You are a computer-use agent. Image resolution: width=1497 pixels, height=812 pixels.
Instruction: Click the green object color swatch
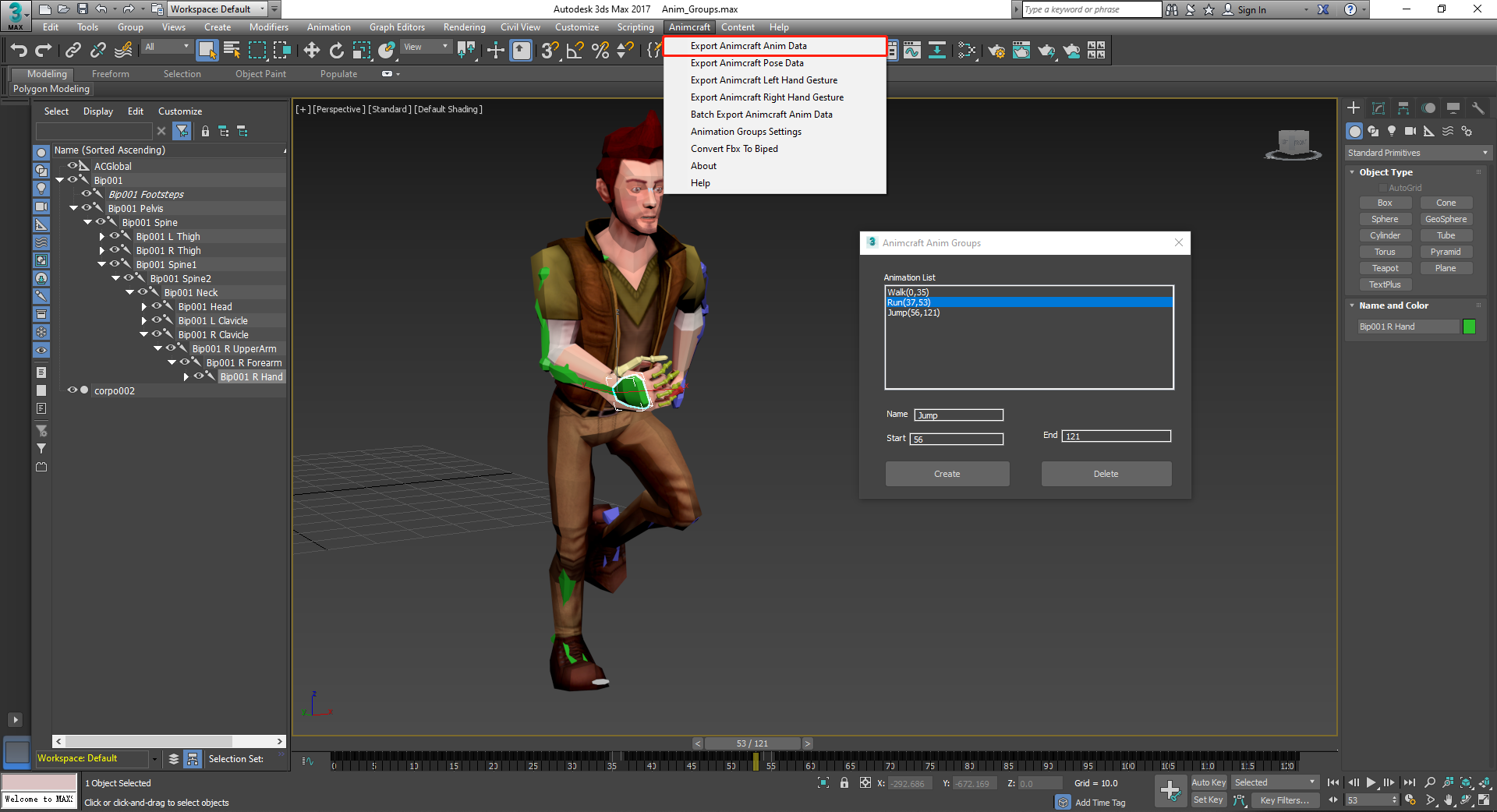(x=1470, y=327)
